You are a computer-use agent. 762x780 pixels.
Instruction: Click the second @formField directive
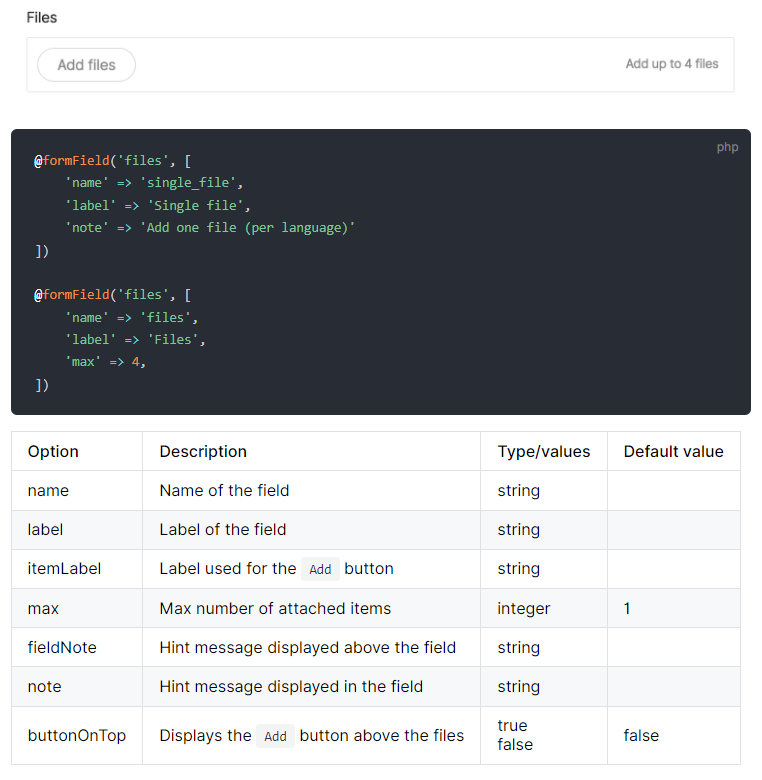71,294
